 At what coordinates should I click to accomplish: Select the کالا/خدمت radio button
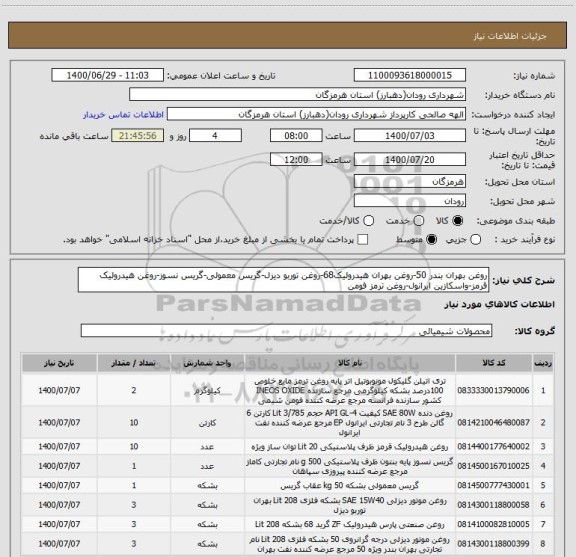[368, 221]
